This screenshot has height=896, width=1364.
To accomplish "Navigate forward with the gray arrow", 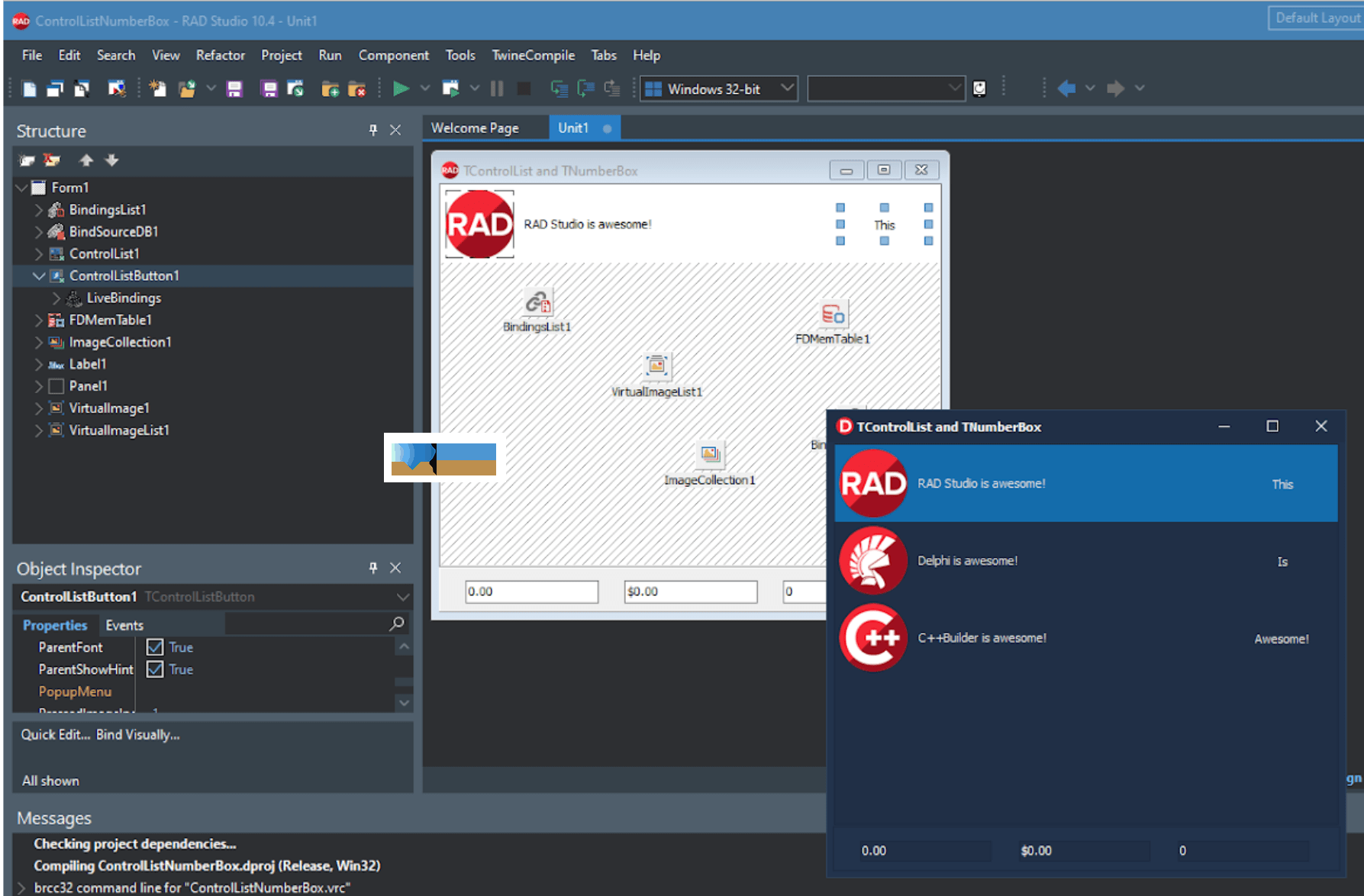I will (x=1115, y=89).
